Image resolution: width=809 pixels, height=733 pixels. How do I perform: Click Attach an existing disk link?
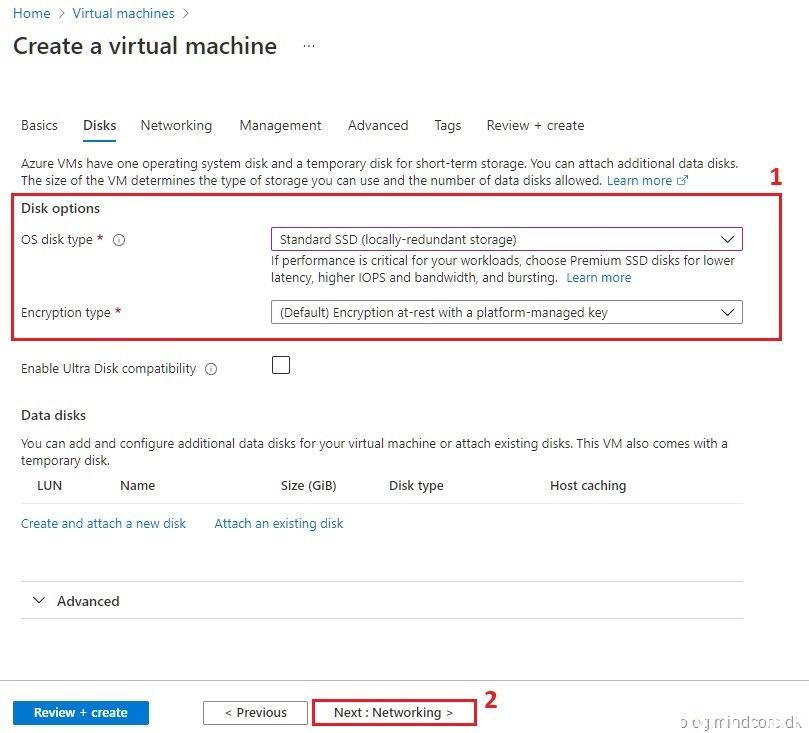pyautogui.click(x=278, y=523)
